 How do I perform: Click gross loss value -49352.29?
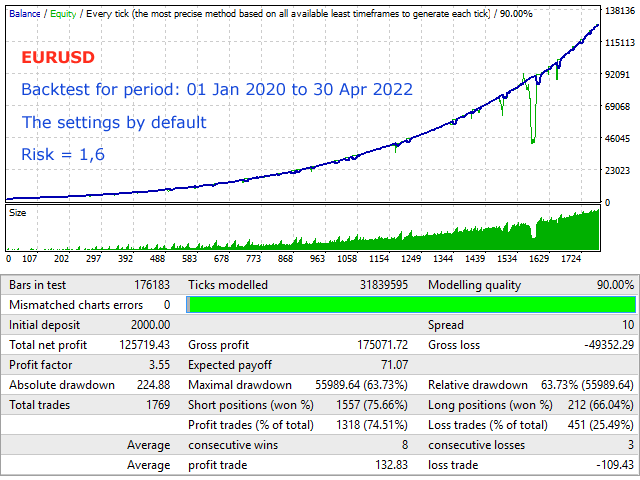(x=609, y=345)
